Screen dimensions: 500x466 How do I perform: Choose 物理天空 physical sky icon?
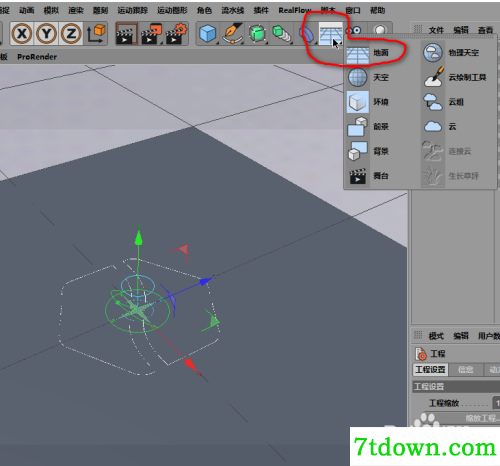pyautogui.click(x=433, y=53)
